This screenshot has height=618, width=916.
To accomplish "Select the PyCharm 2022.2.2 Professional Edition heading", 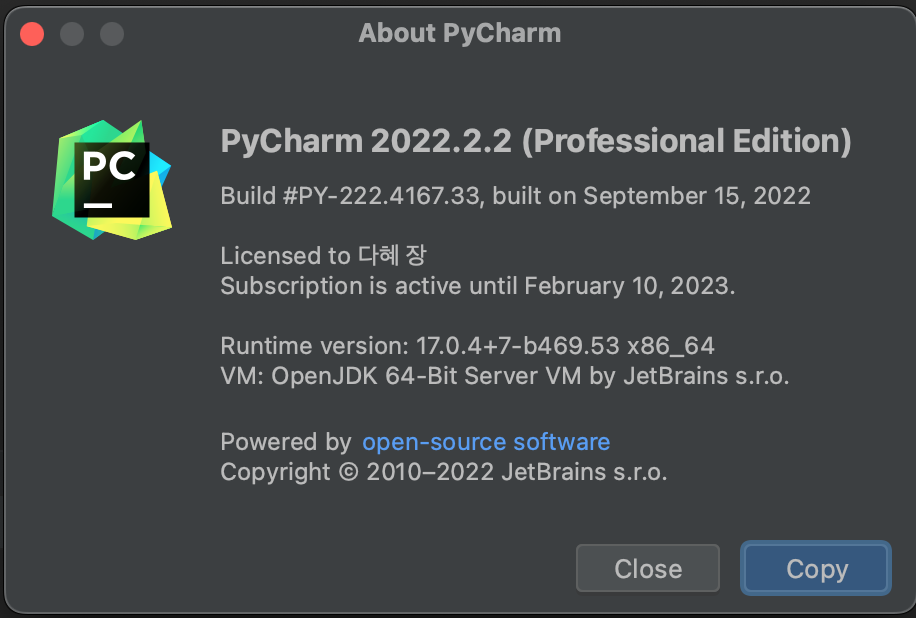I will coord(536,141).
